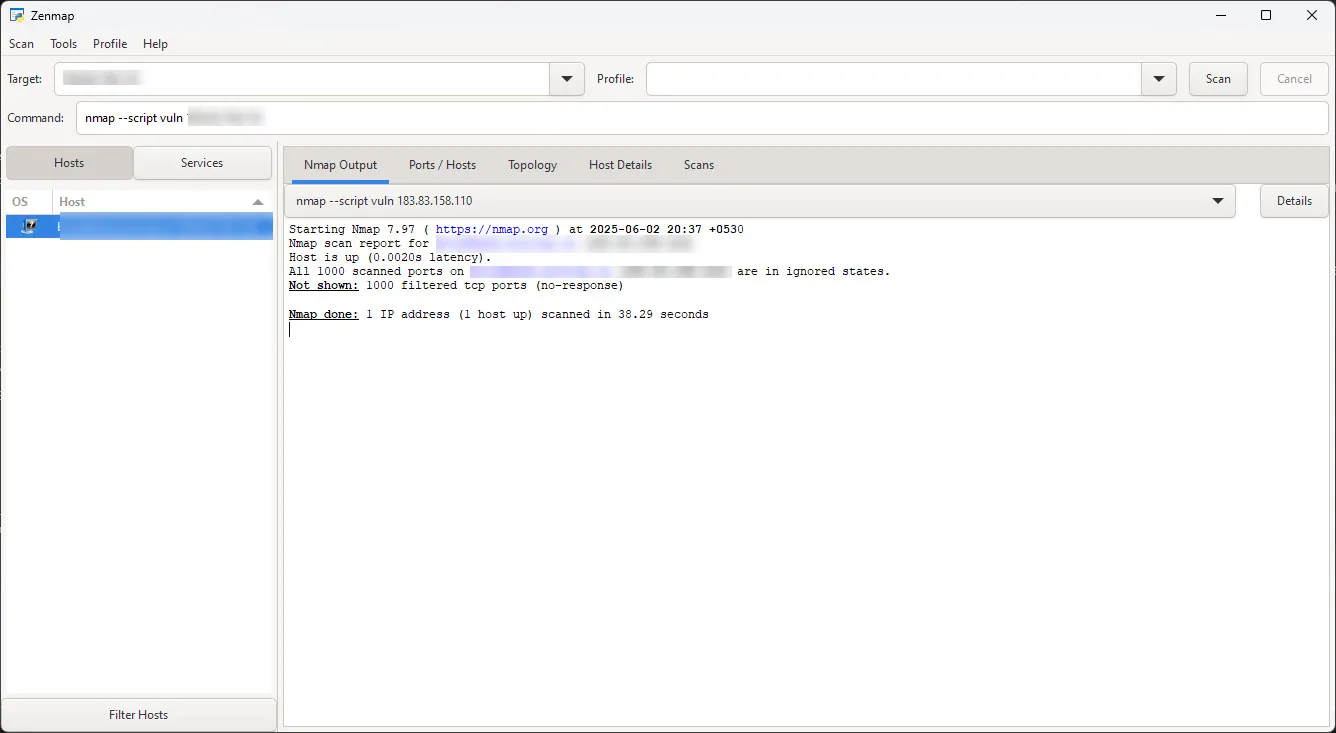The image size is (1336, 733).
Task: Switch to the Scans tab
Action: pos(699,165)
